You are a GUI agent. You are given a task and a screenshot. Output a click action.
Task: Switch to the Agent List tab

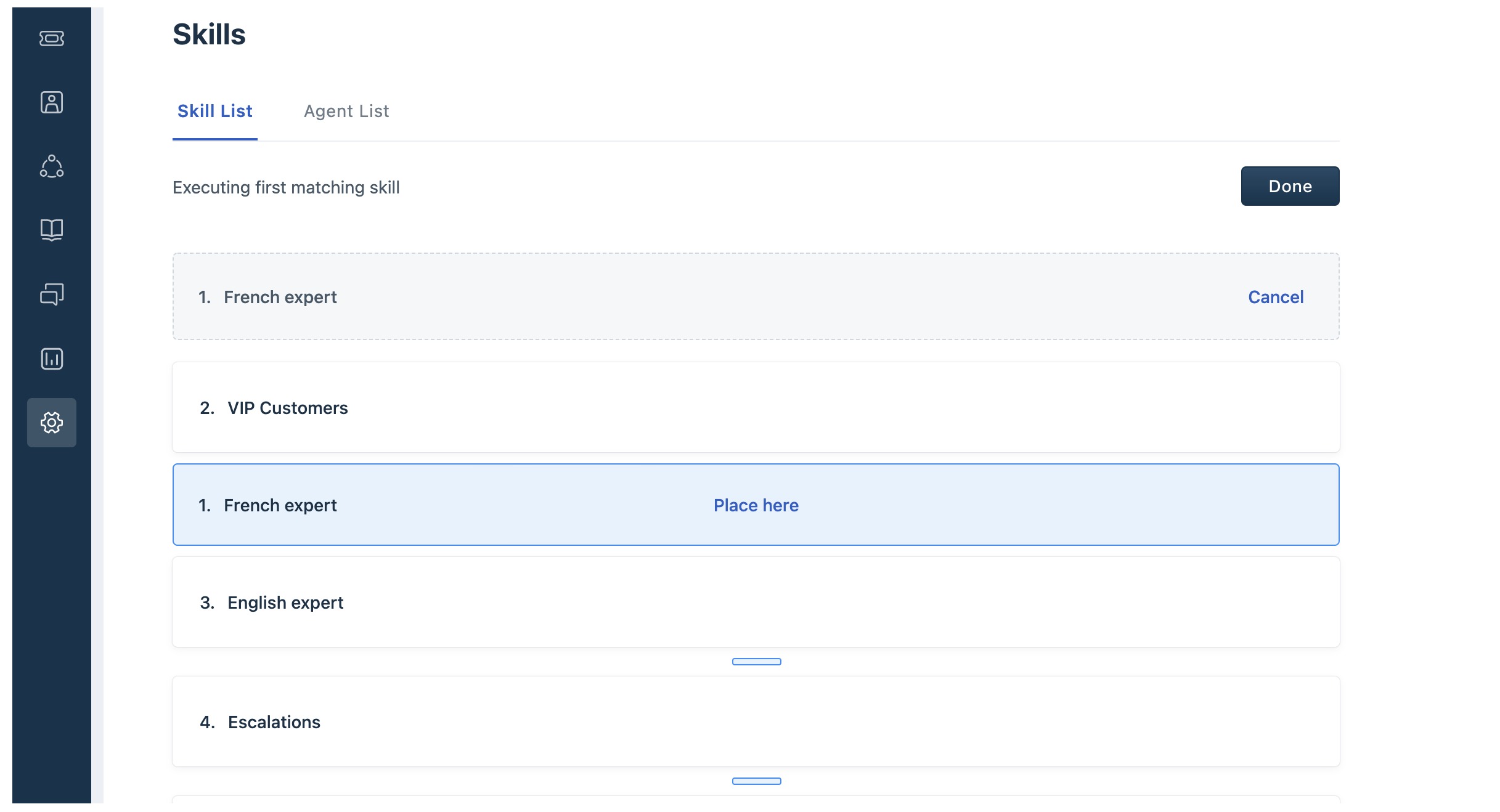(x=346, y=112)
